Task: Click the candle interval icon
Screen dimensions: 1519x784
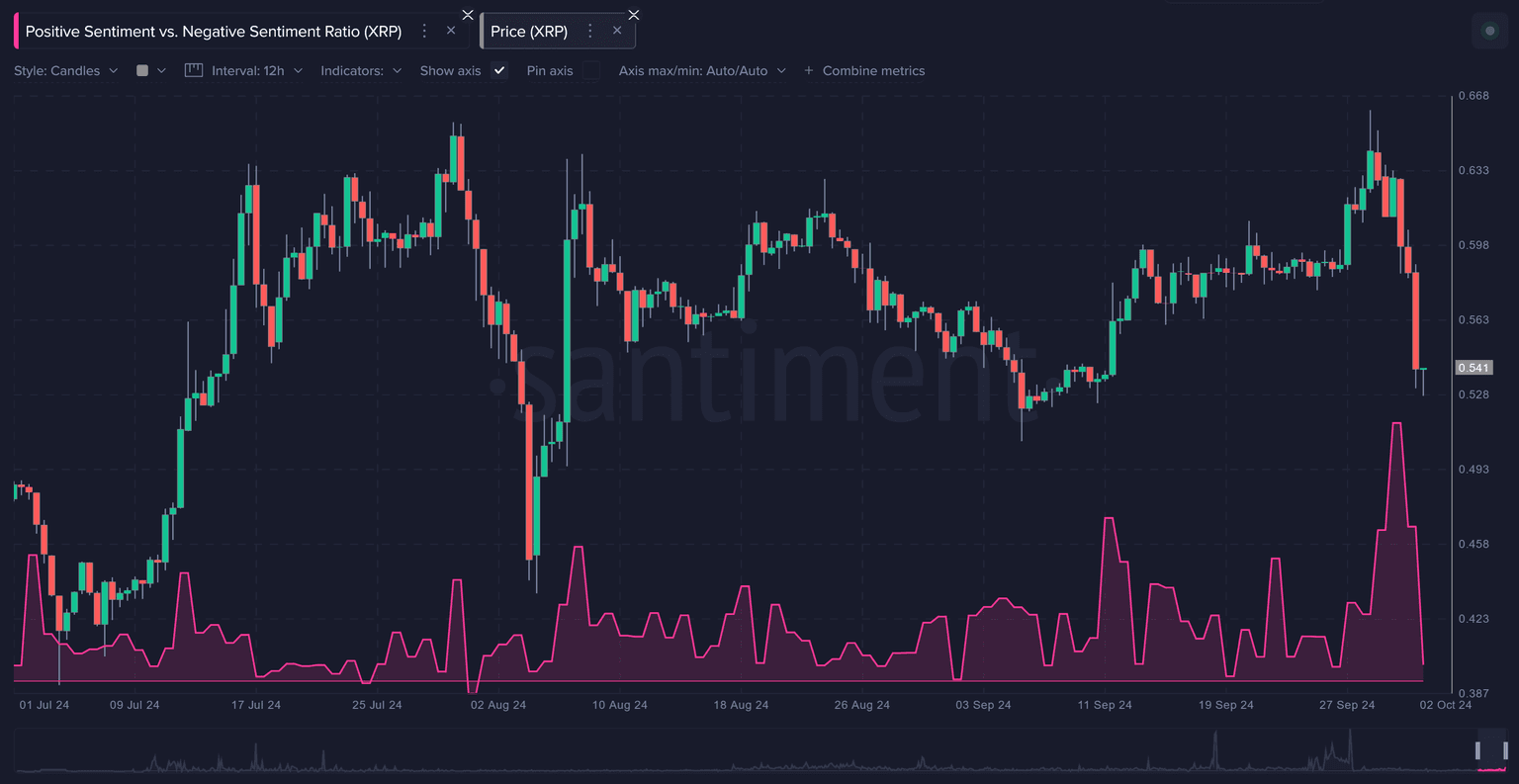Action: click(194, 70)
